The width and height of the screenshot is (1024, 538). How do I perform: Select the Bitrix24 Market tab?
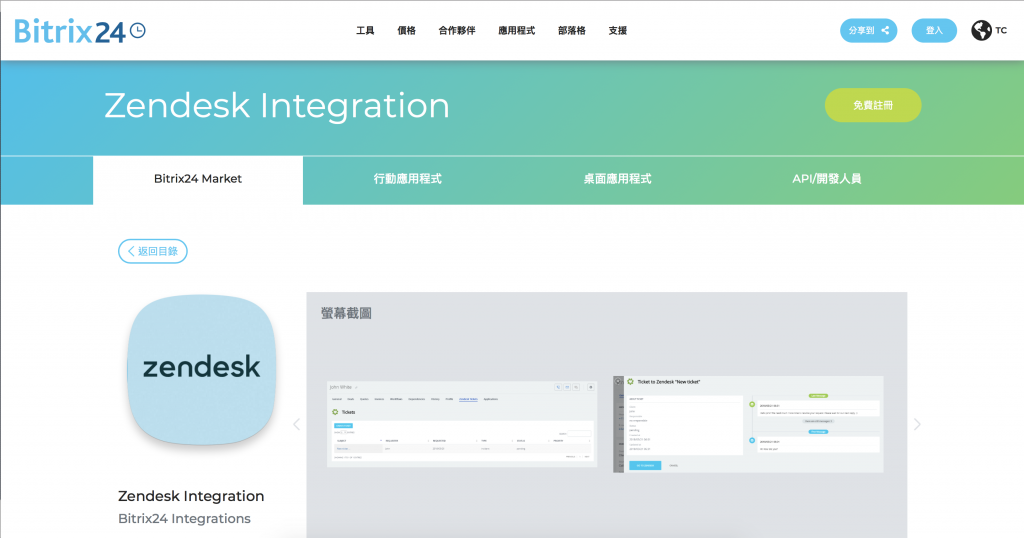198,179
